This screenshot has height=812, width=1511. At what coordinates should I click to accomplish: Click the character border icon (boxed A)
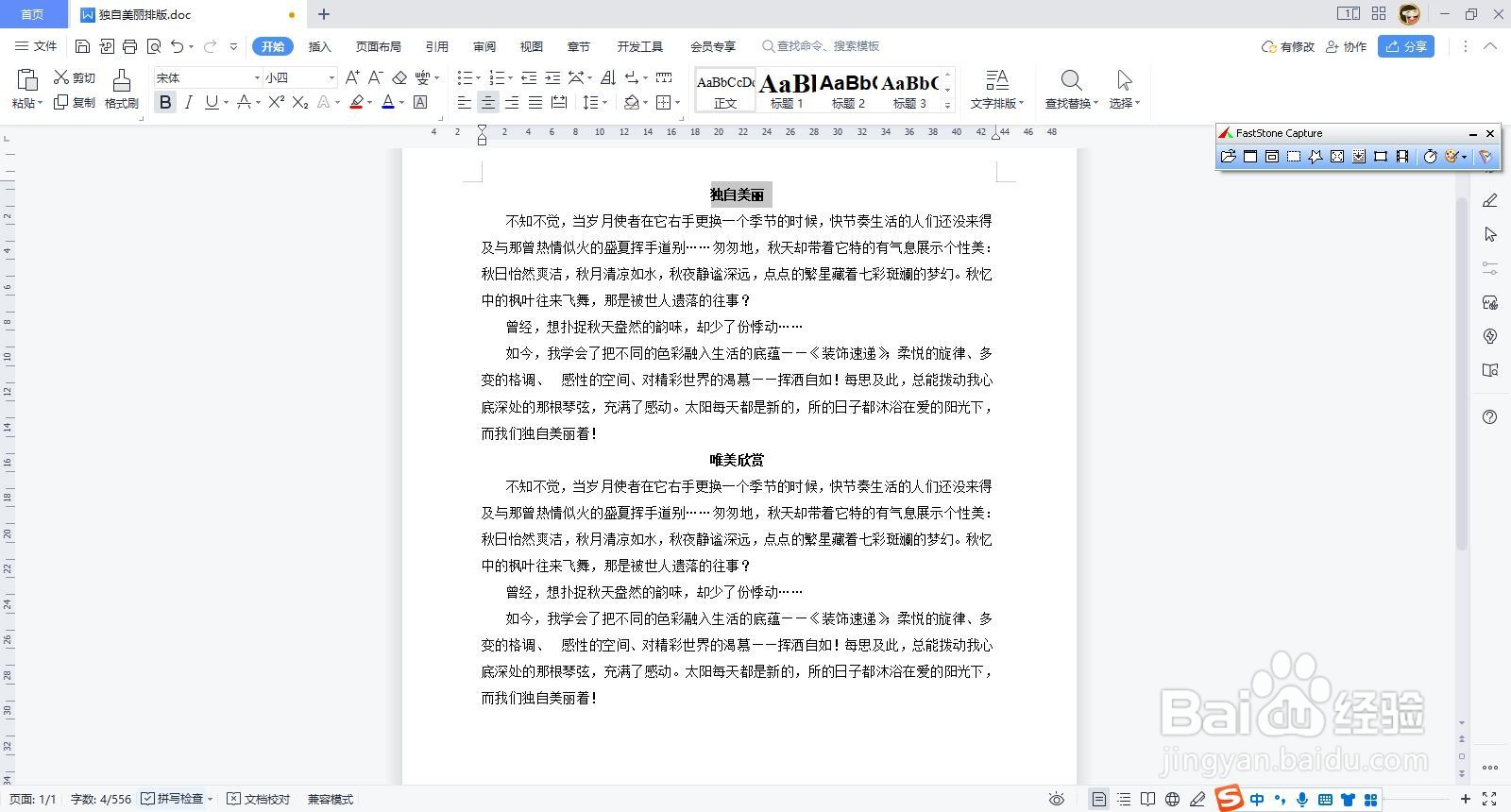click(x=420, y=102)
